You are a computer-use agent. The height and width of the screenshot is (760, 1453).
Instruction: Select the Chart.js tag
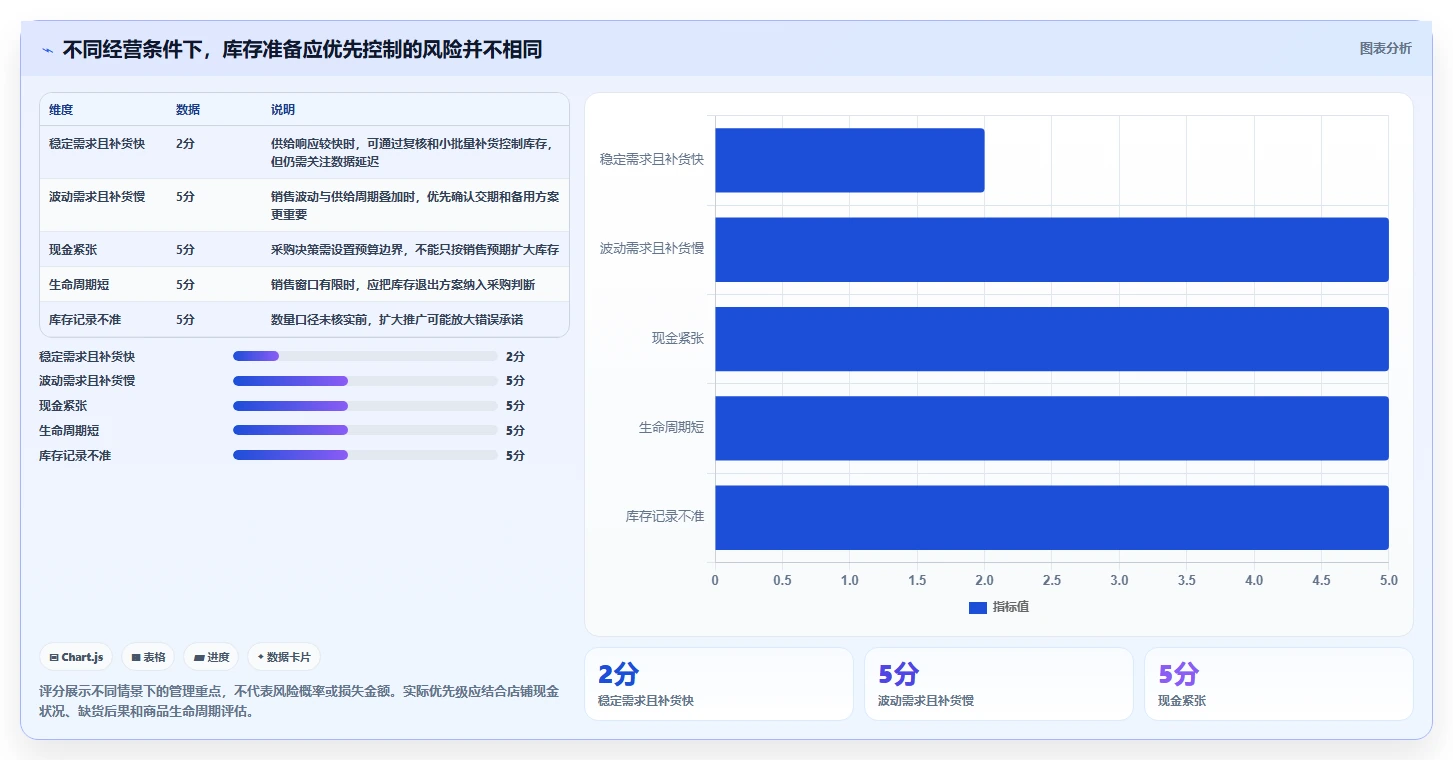76,657
